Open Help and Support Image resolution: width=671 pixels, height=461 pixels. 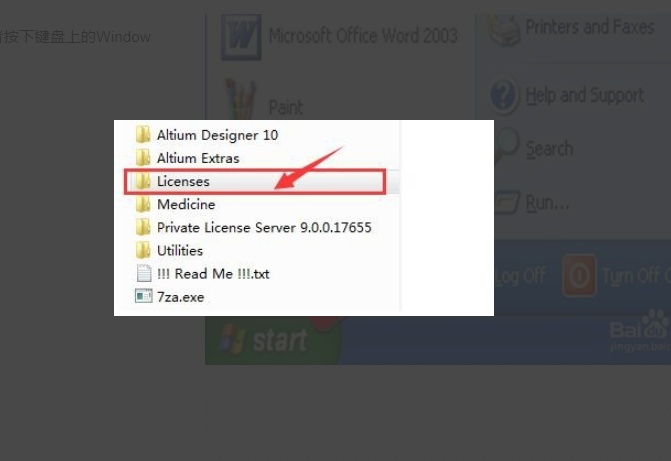pos(585,95)
